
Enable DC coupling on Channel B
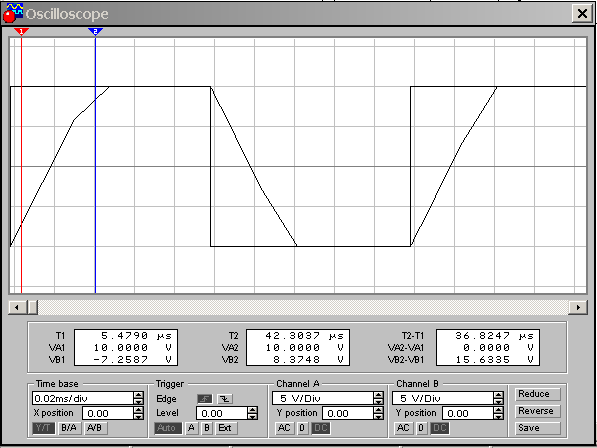[440, 428]
